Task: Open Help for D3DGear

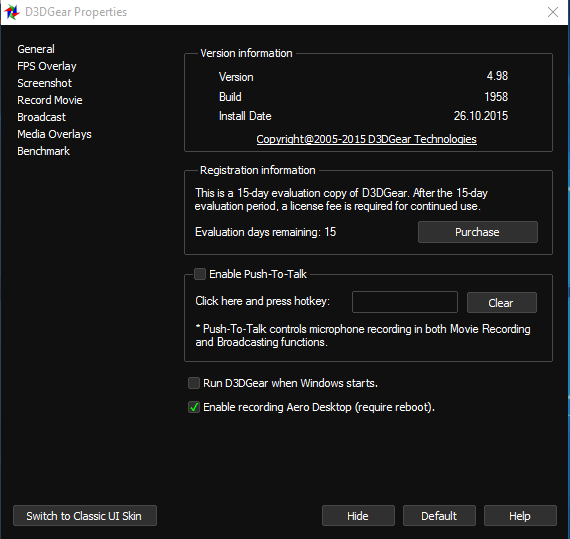Action: [x=520, y=515]
